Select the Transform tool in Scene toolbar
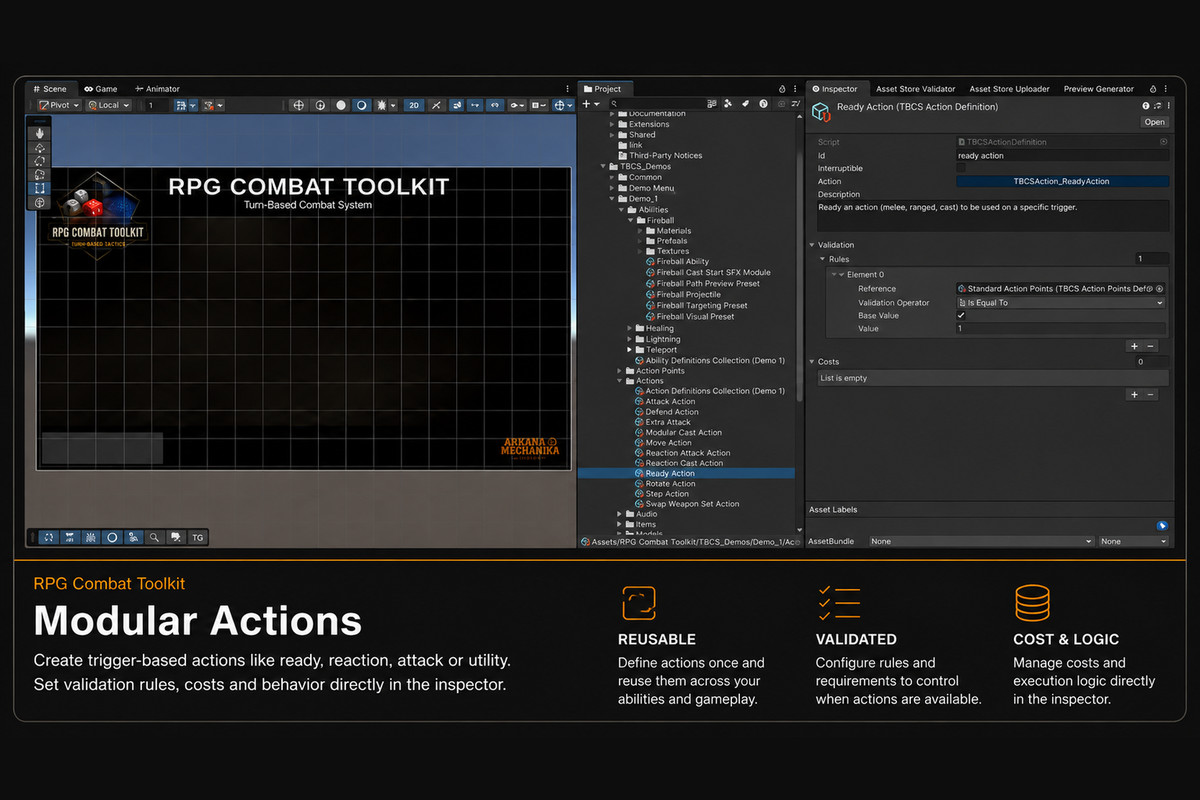The image size is (1200, 800). pos(40,202)
